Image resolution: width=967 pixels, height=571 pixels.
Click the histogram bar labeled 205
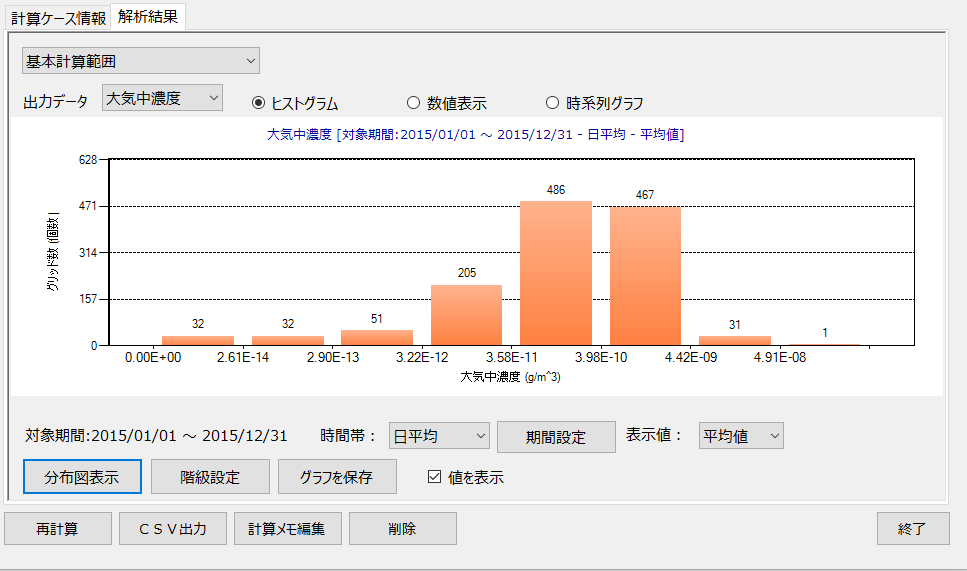point(466,315)
